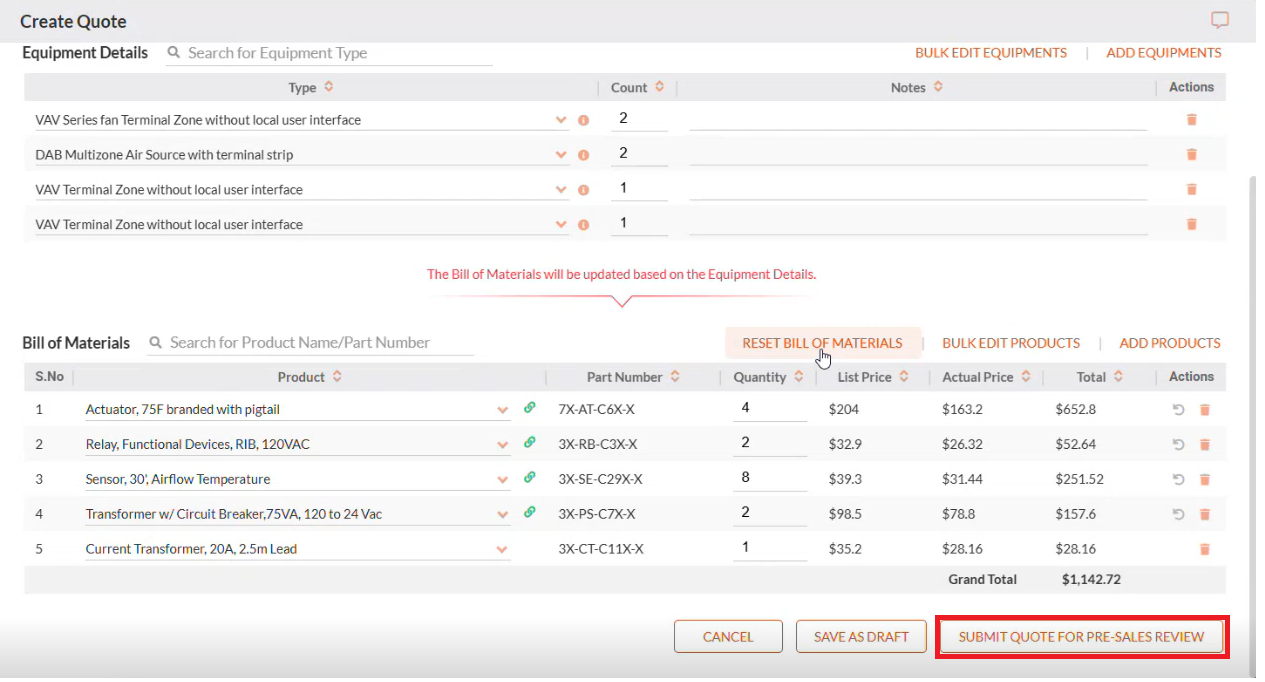Sort equipment by Notes column
Viewport: 1265px width, 682px height.
click(x=938, y=87)
